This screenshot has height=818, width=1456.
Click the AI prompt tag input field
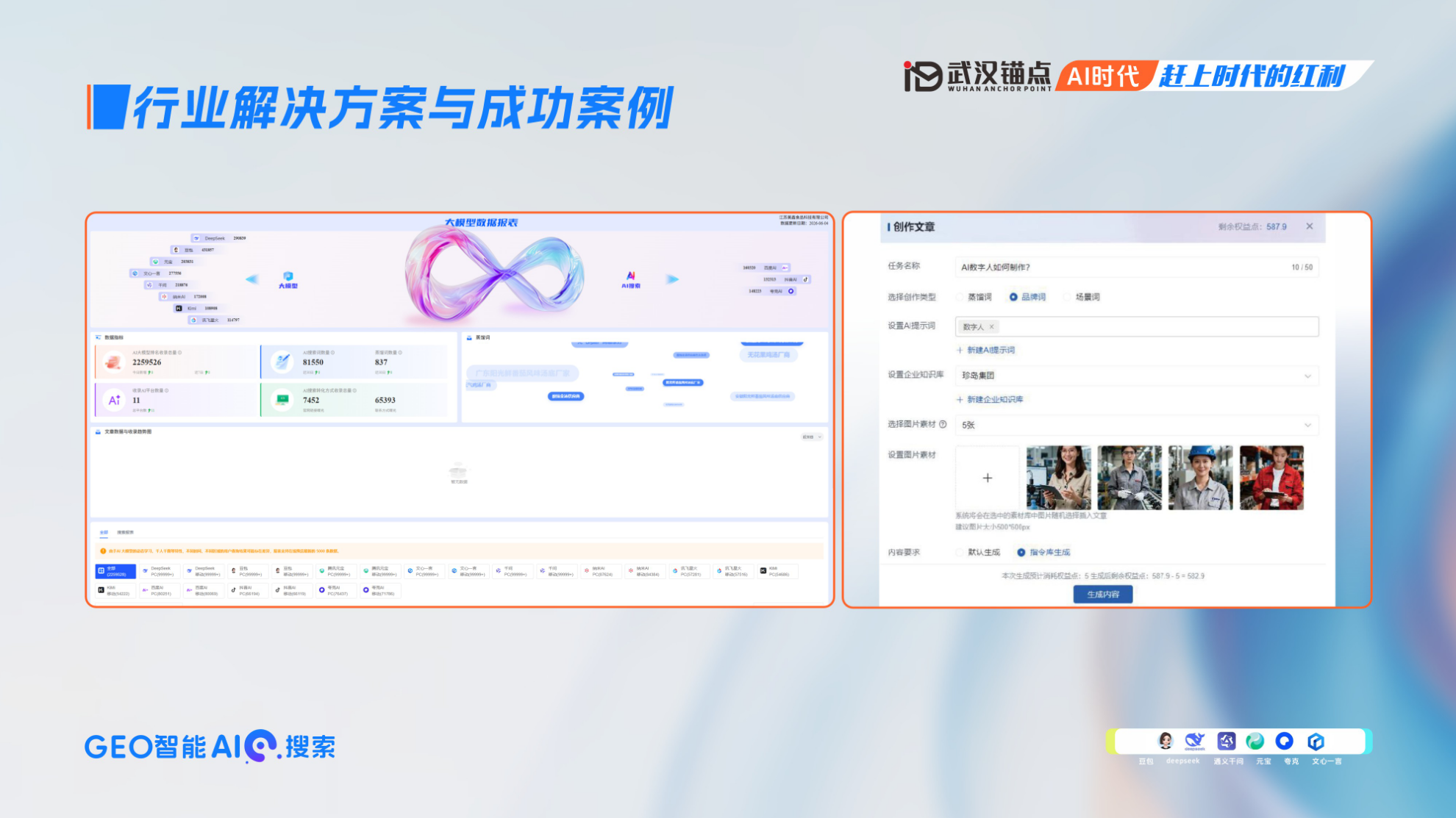pos(1137,326)
